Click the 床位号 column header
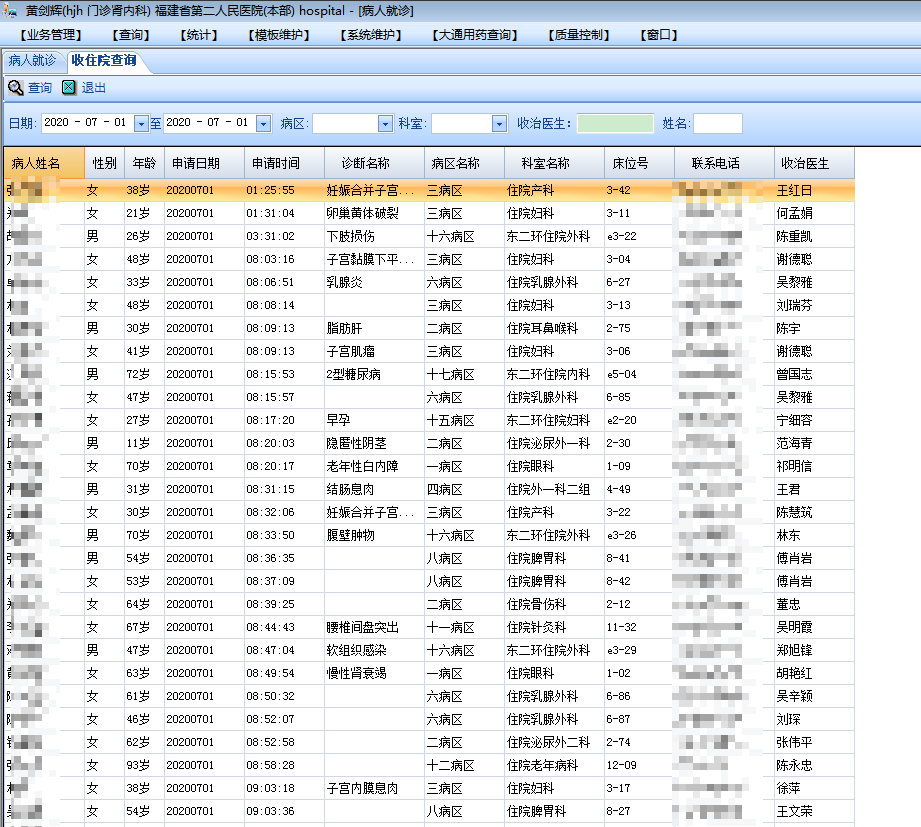Screen dimensions: 921x827 coord(639,163)
